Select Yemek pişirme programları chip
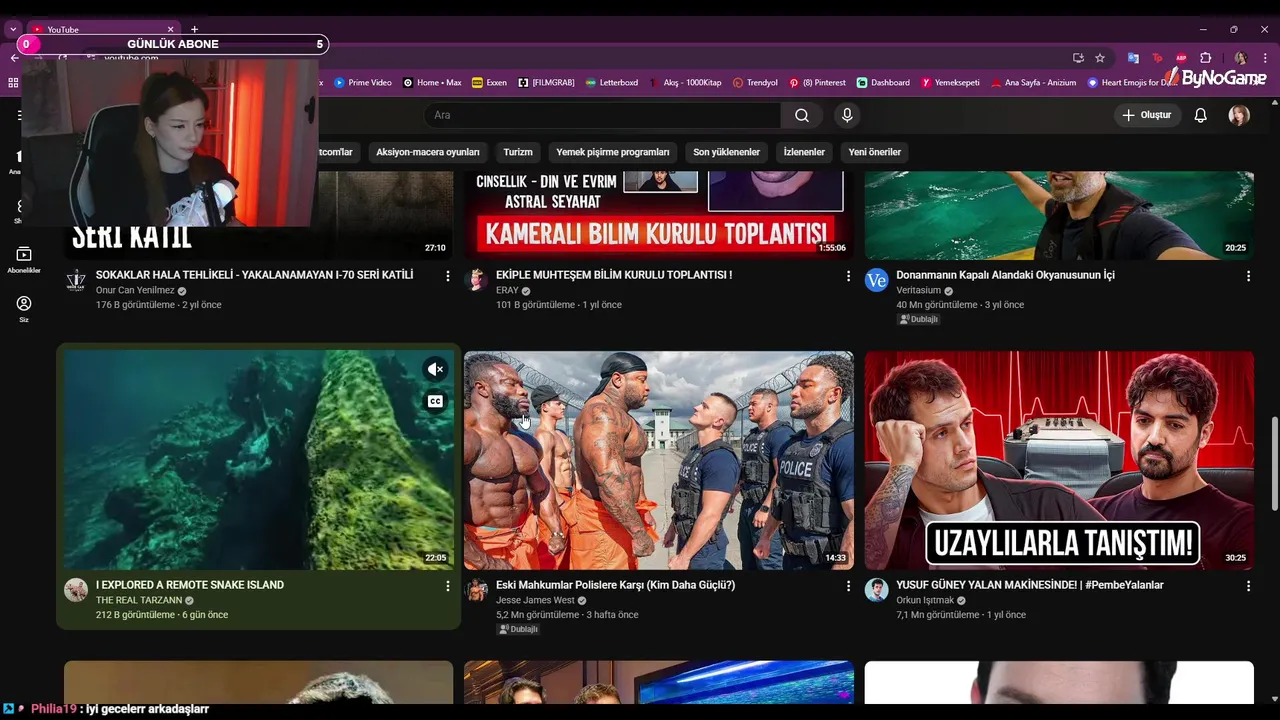 coord(613,152)
